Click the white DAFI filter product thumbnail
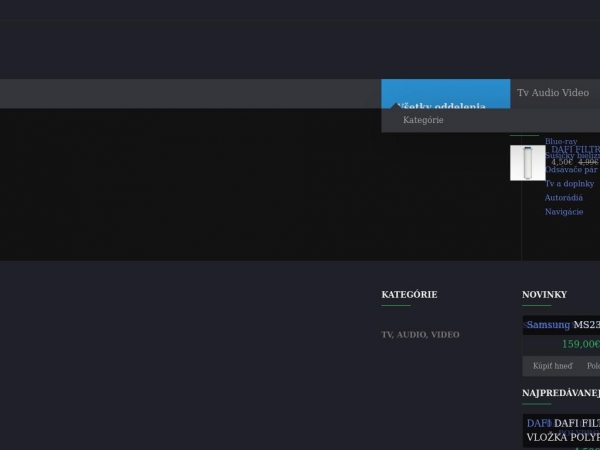Screen dimensions: 600x450 click(x=527, y=163)
